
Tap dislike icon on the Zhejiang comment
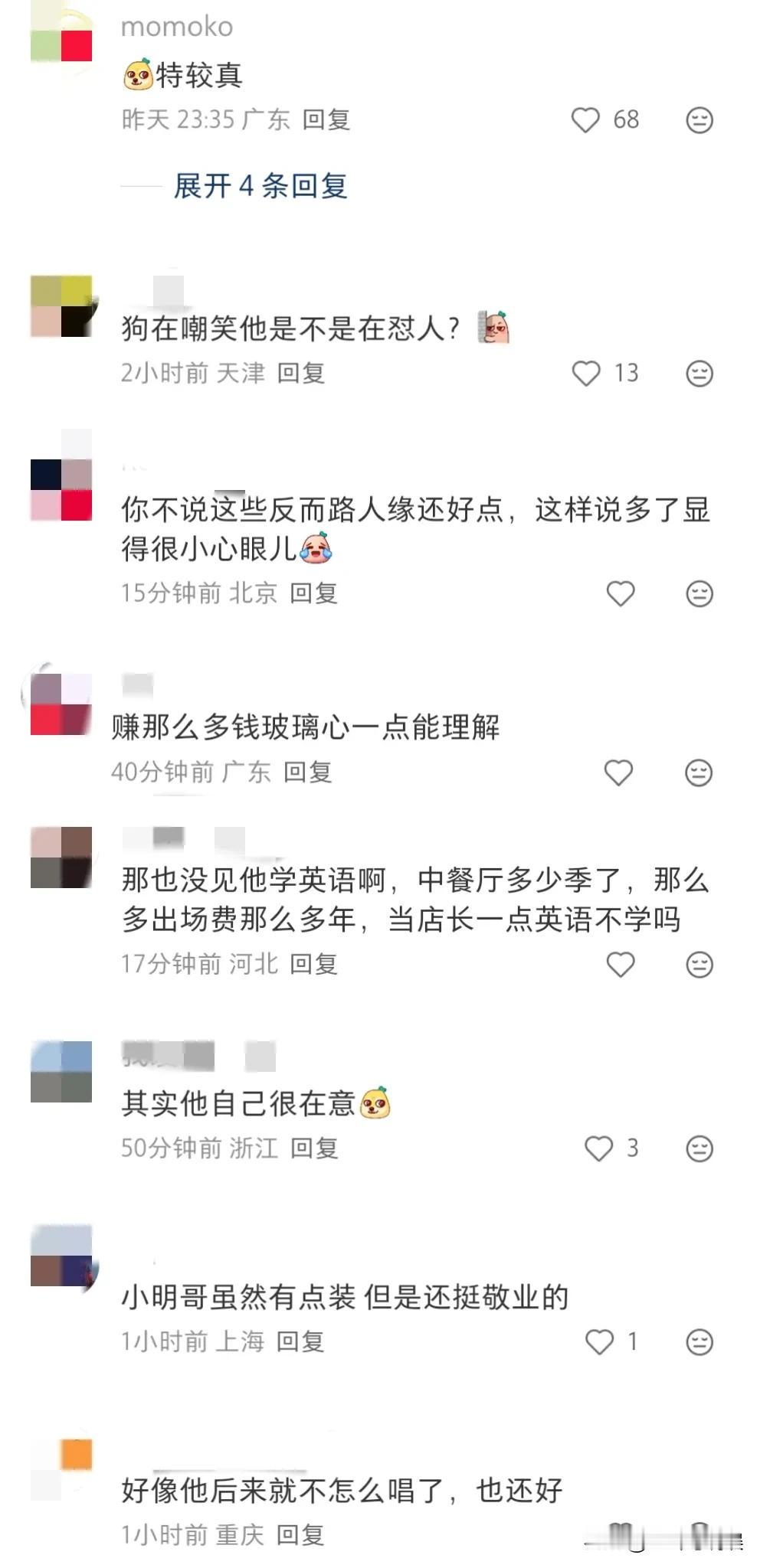(699, 1148)
